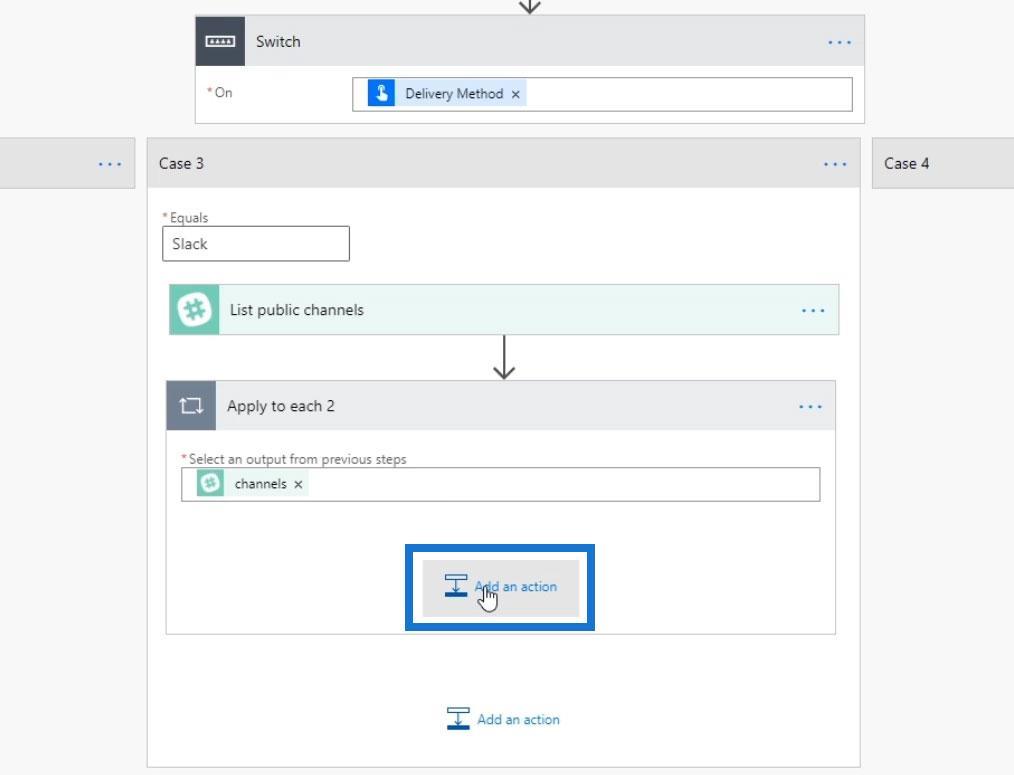Click the Apply to each 2 loop icon
The height and width of the screenshot is (775, 1014).
191,406
